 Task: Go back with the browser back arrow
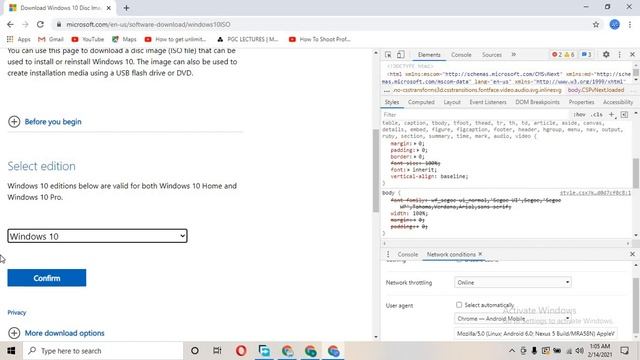pyautogui.click(x=10, y=24)
